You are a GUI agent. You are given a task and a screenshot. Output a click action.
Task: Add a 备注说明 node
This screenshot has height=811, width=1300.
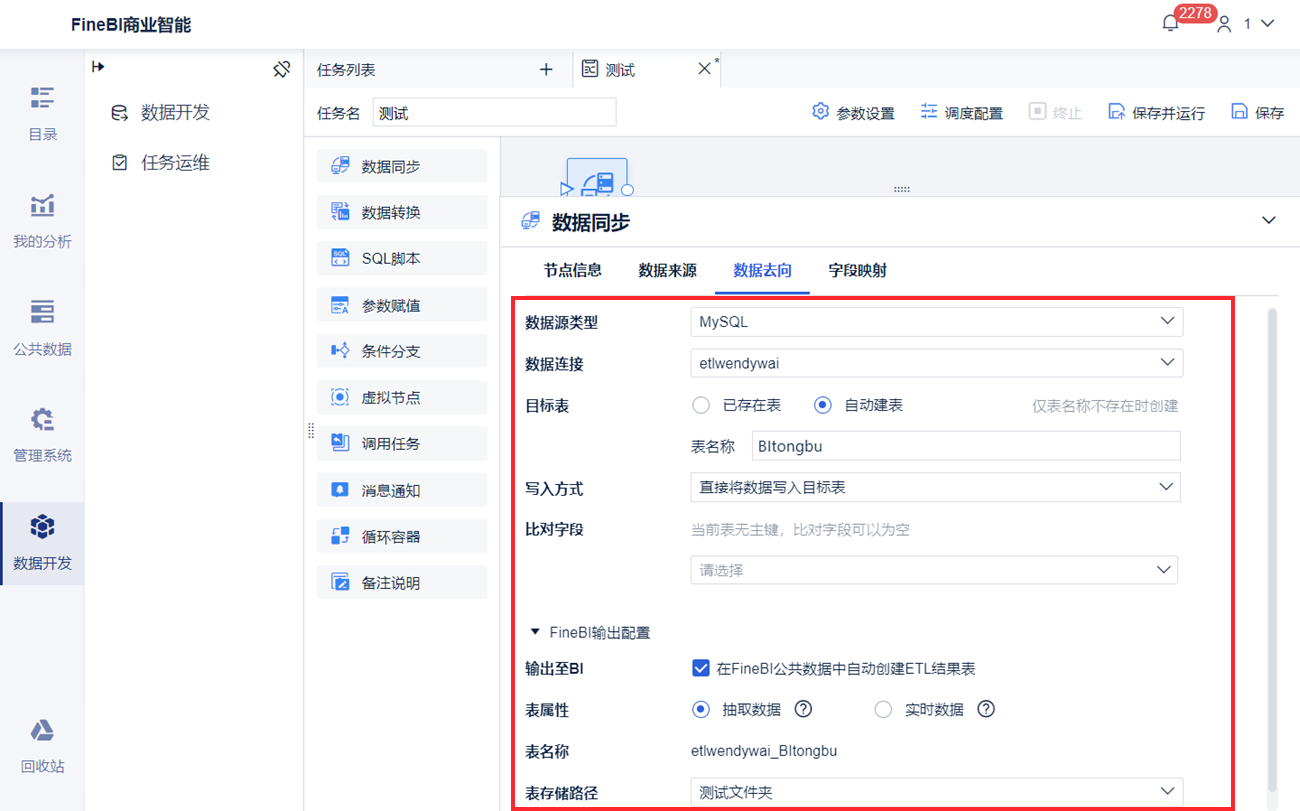[402, 582]
